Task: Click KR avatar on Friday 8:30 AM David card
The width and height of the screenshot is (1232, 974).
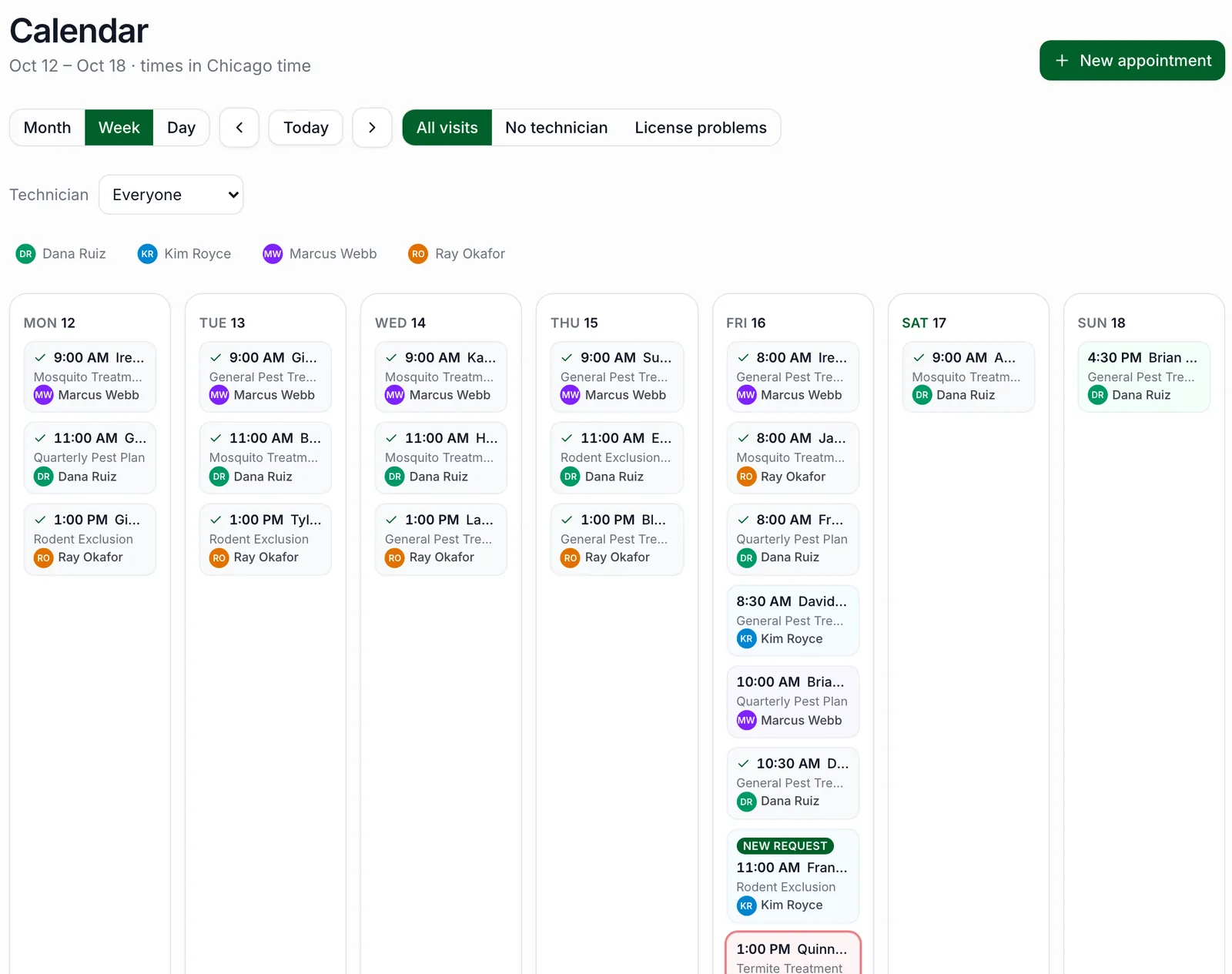Action: 746,639
